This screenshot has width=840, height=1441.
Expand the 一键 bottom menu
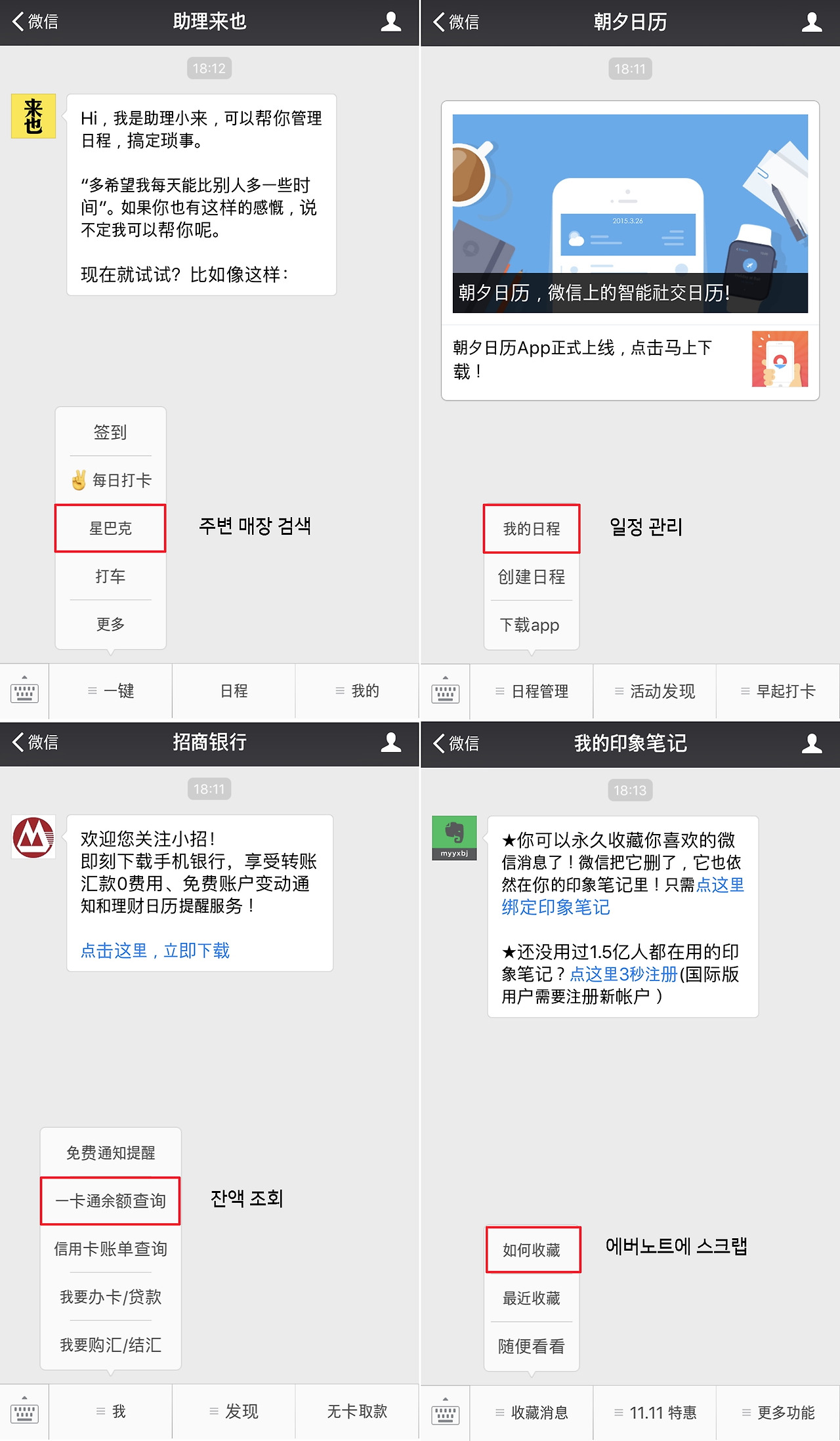(110, 690)
